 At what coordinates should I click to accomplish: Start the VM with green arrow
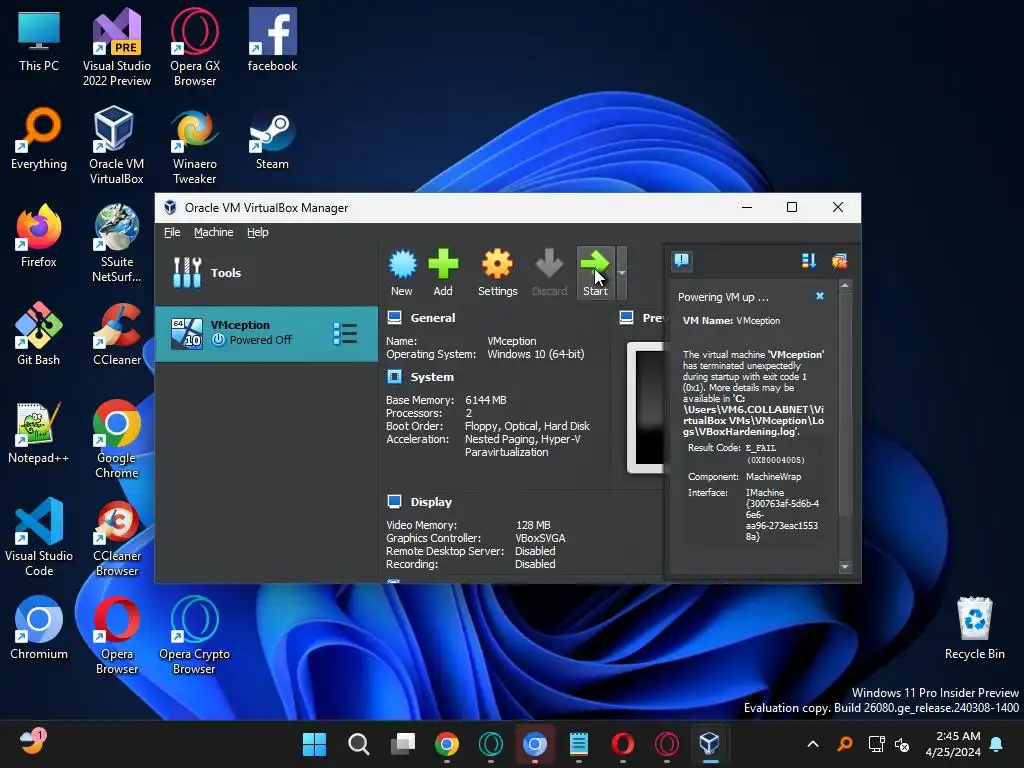pos(595,272)
